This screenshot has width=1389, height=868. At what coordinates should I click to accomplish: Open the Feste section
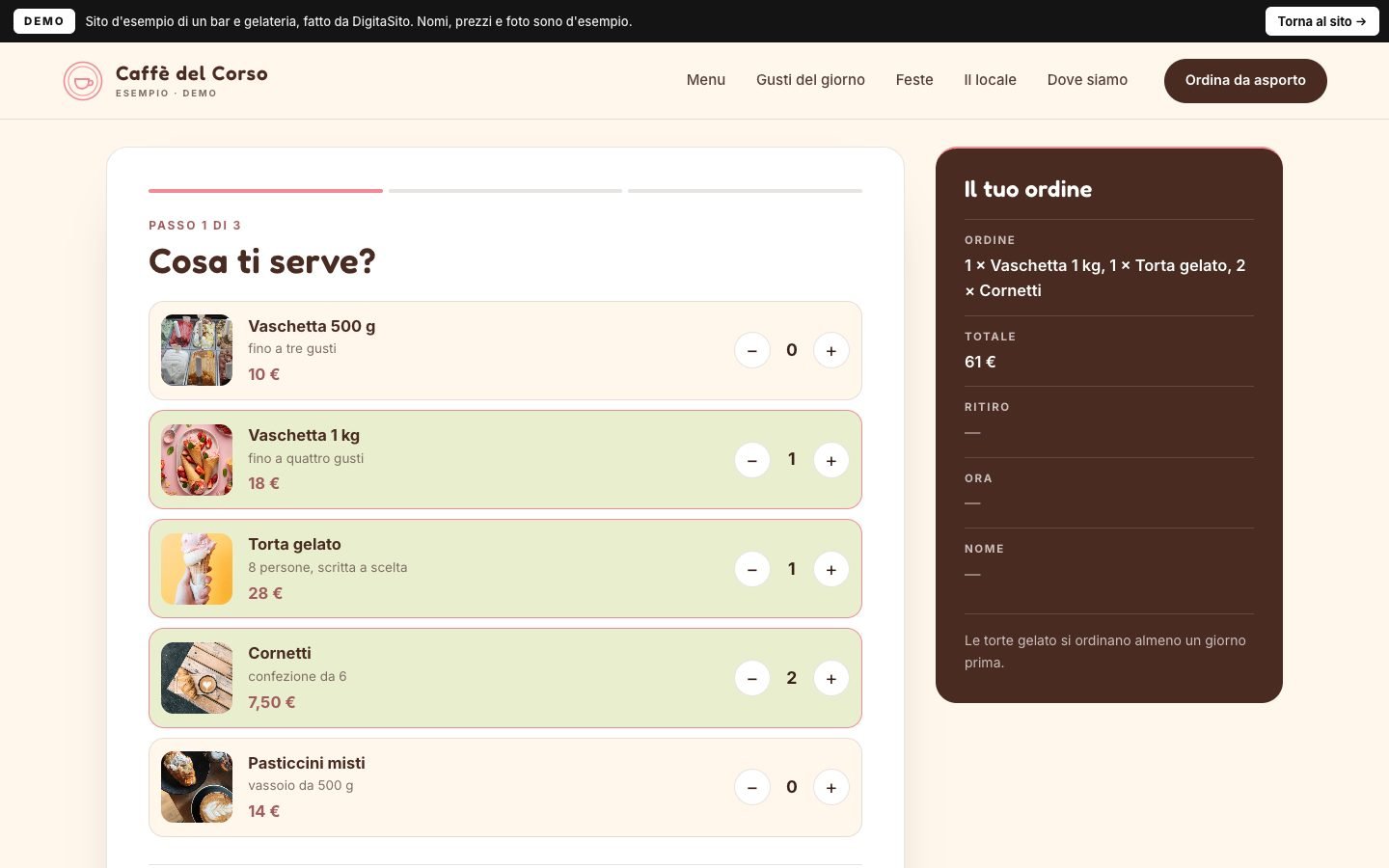point(914,80)
